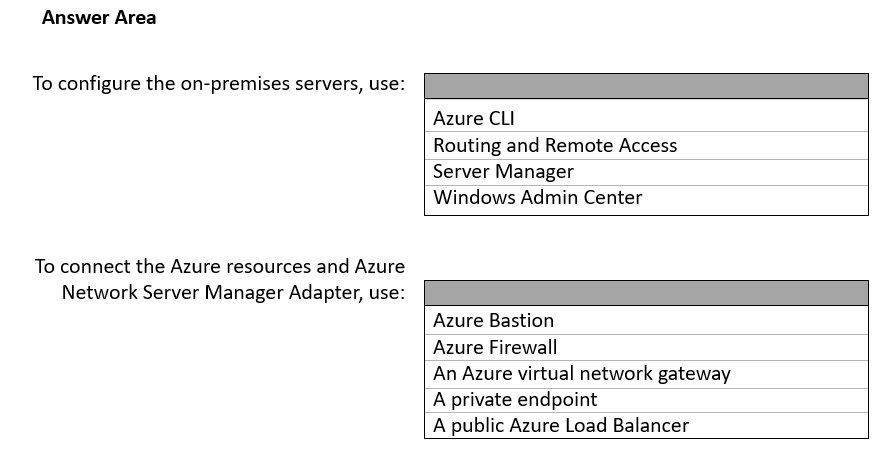This screenshot has height=459, width=888.
Task: Select Azure Bastion option
Action: 493,321
